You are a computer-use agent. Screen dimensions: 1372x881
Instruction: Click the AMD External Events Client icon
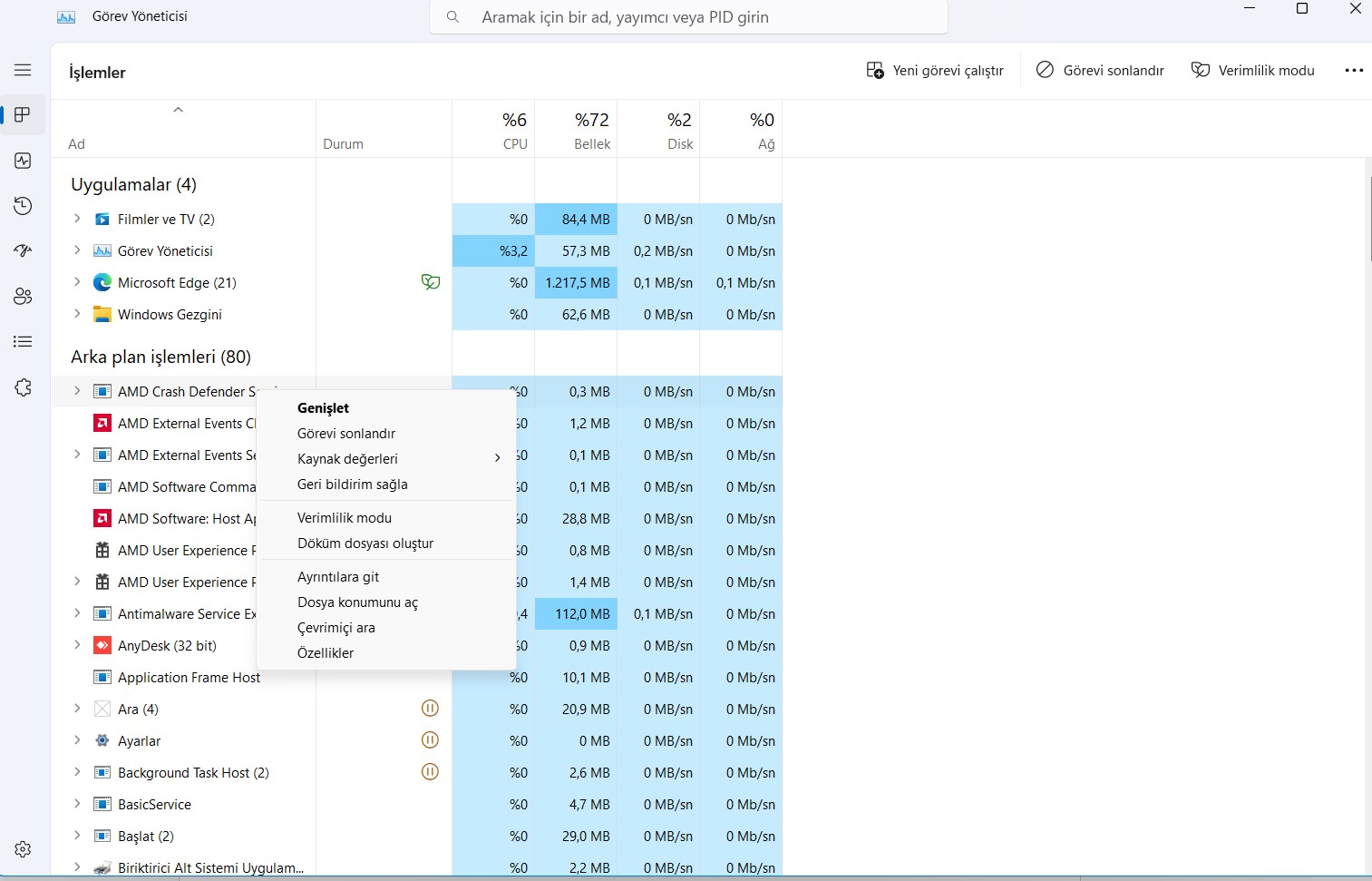click(102, 424)
